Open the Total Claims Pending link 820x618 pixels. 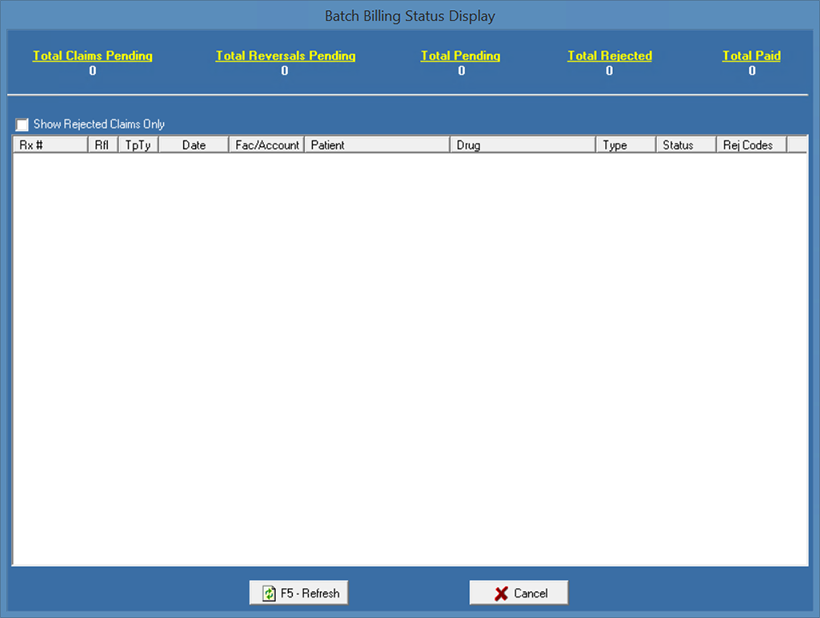click(92, 56)
